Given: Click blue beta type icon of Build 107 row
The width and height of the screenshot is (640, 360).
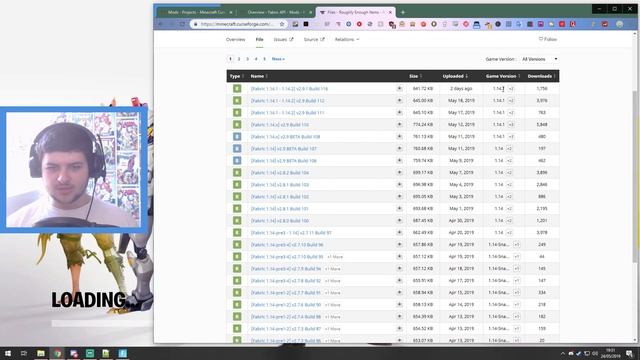Looking at the screenshot, I should [237, 149].
